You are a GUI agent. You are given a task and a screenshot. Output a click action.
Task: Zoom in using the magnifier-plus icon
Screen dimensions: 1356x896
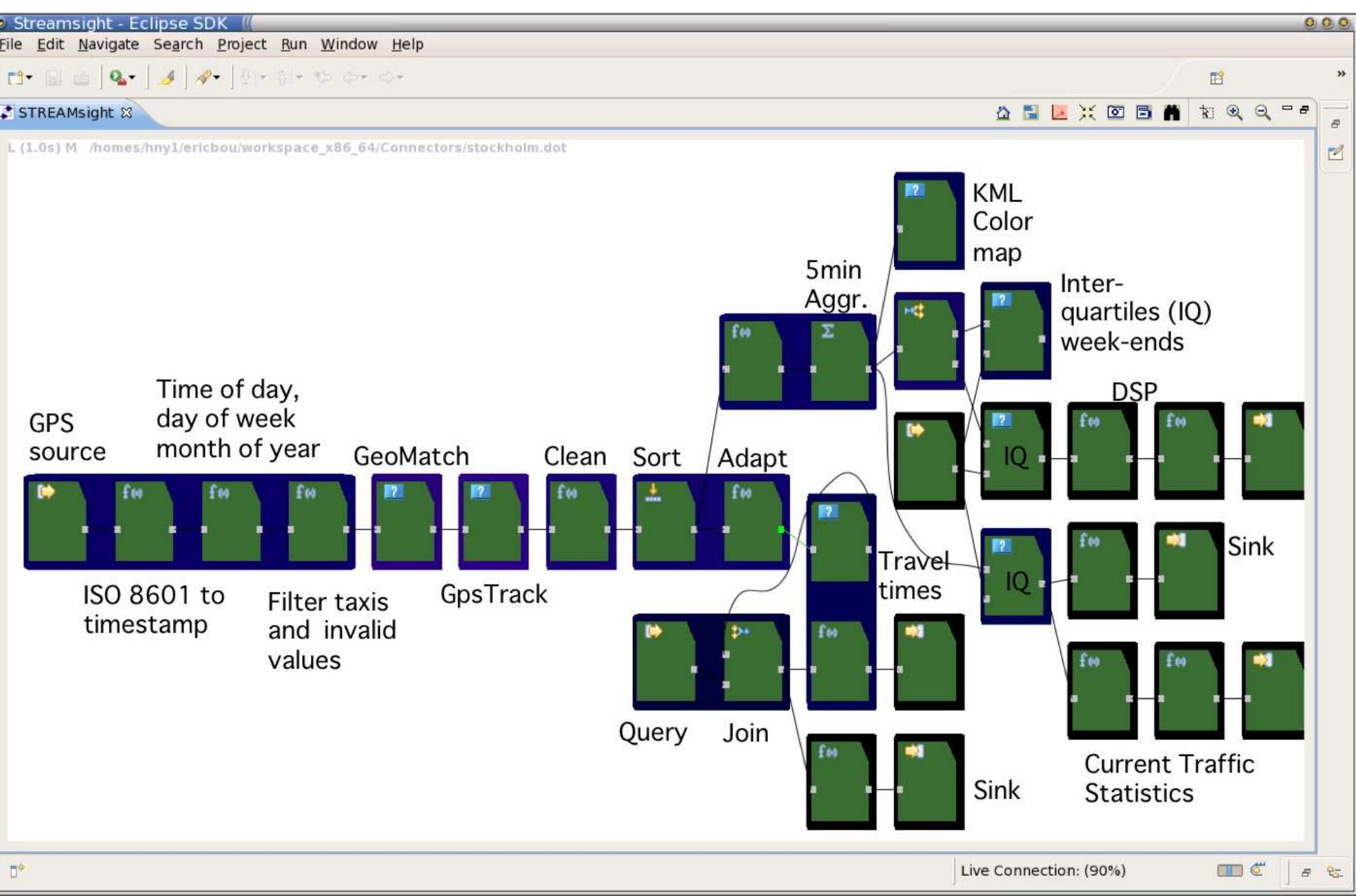[x=1233, y=114]
